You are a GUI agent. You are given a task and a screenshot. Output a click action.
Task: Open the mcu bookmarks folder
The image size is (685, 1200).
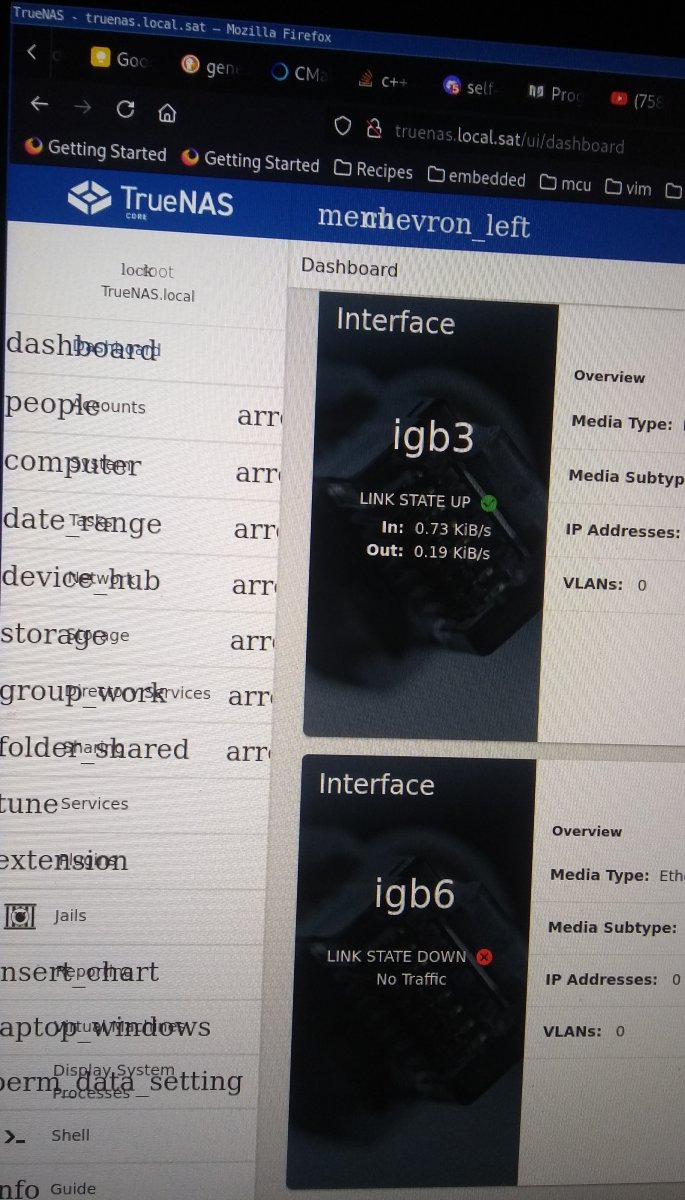point(566,183)
